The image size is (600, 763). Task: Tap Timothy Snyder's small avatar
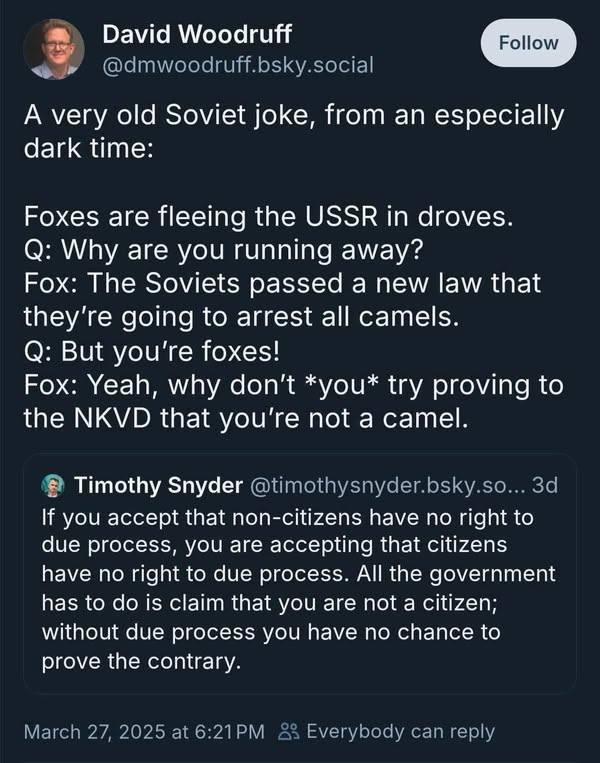click(53, 485)
